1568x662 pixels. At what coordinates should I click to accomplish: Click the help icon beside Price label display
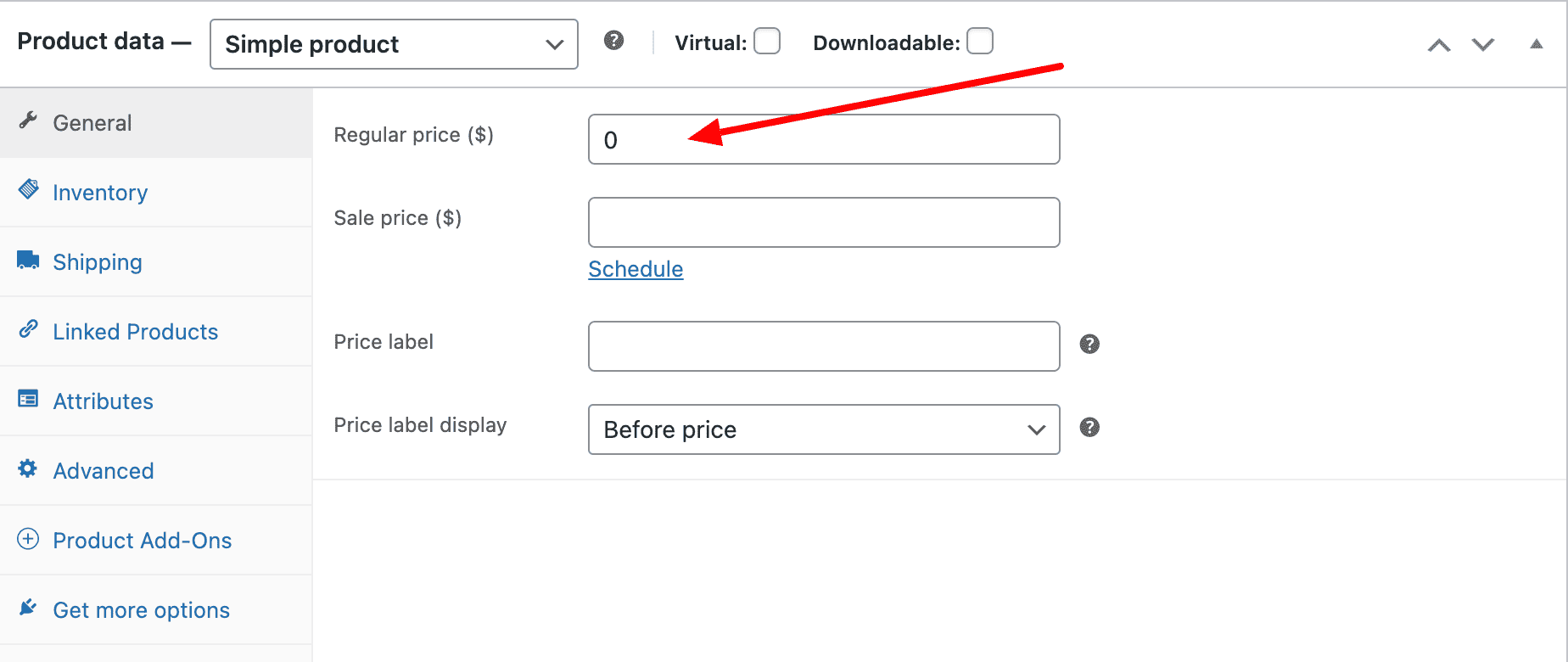point(1089,427)
